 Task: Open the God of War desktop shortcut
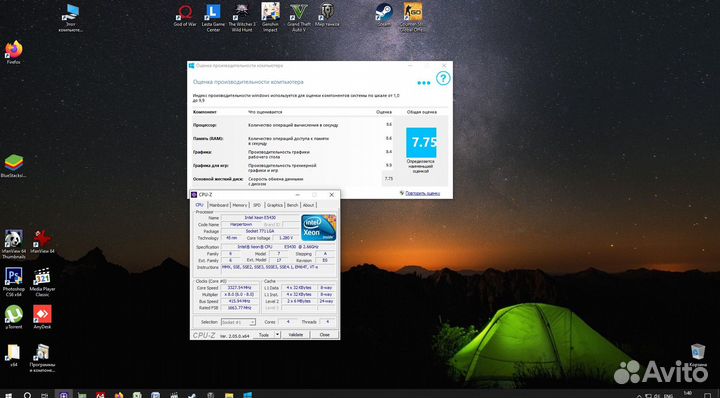click(x=185, y=16)
